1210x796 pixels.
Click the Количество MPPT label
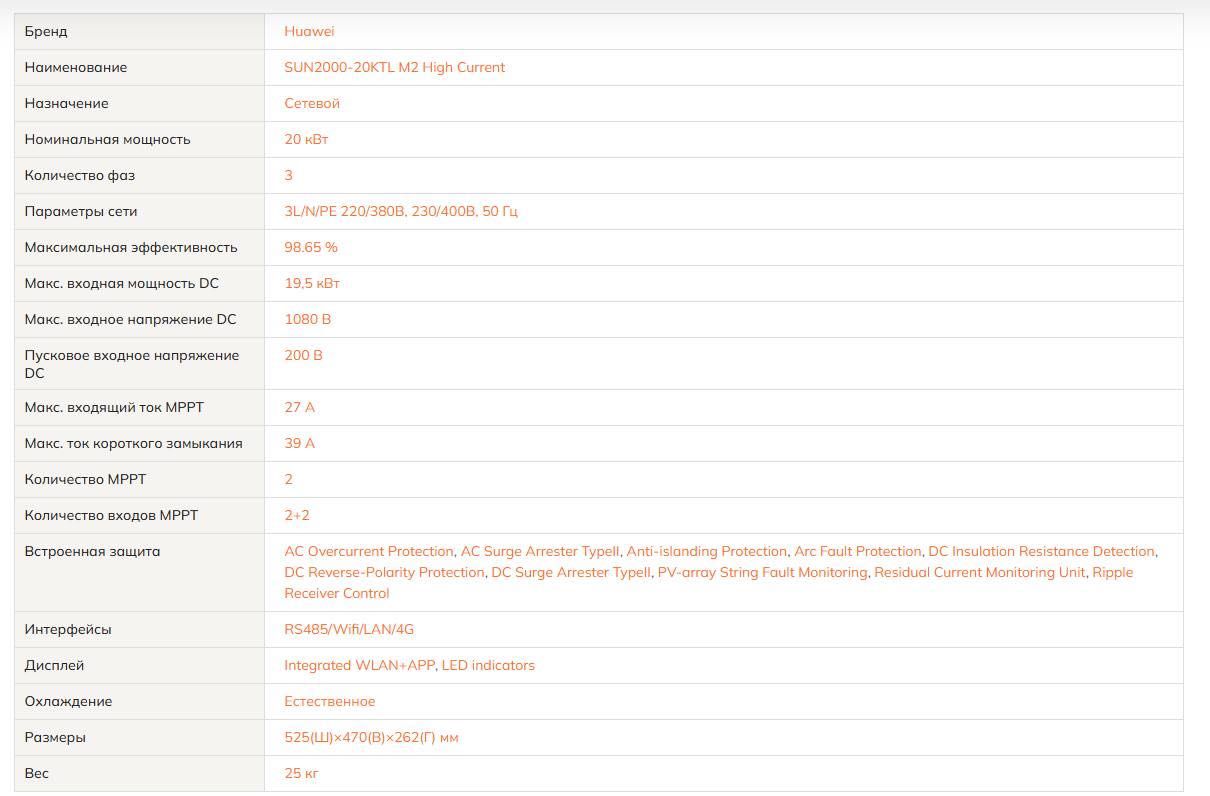(86, 479)
